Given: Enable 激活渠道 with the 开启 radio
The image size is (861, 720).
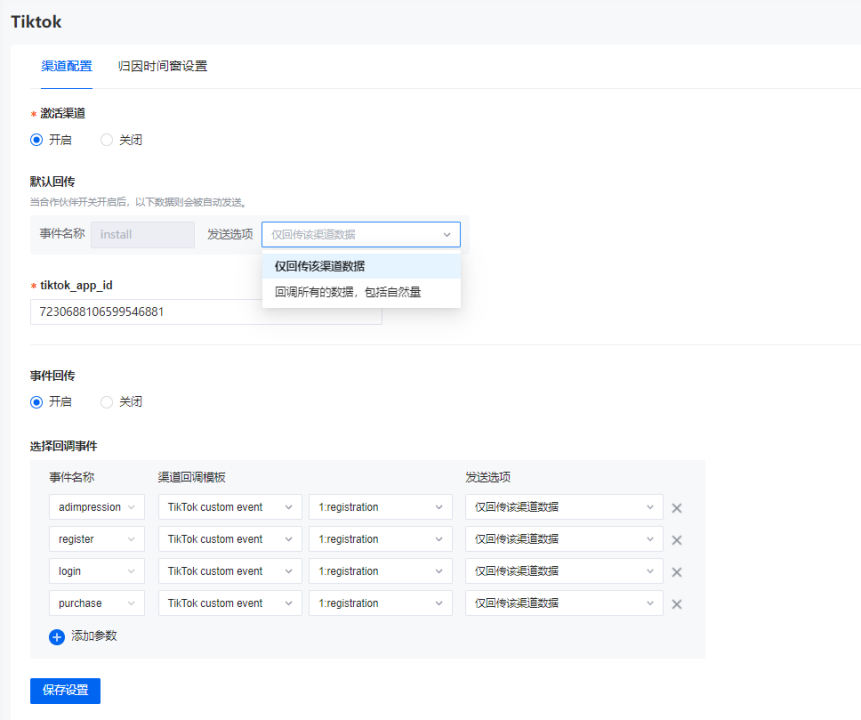Looking at the screenshot, I should point(36,139).
